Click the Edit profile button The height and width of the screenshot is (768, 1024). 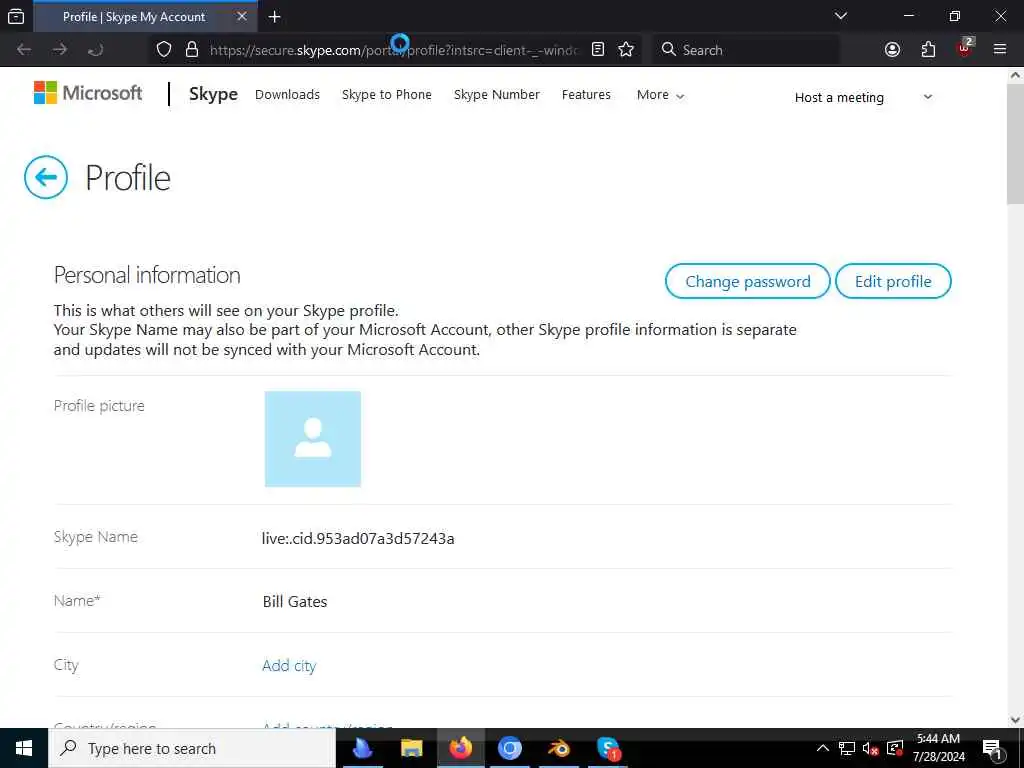pyautogui.click(x=893, y=281)
